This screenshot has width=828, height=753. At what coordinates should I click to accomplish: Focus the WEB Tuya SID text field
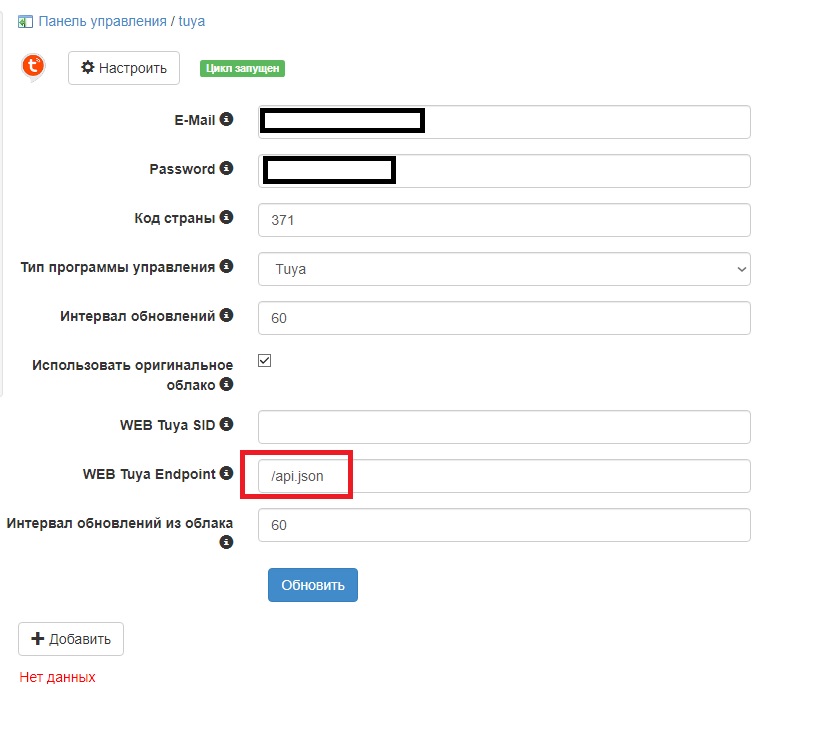(x=504, y=427)
